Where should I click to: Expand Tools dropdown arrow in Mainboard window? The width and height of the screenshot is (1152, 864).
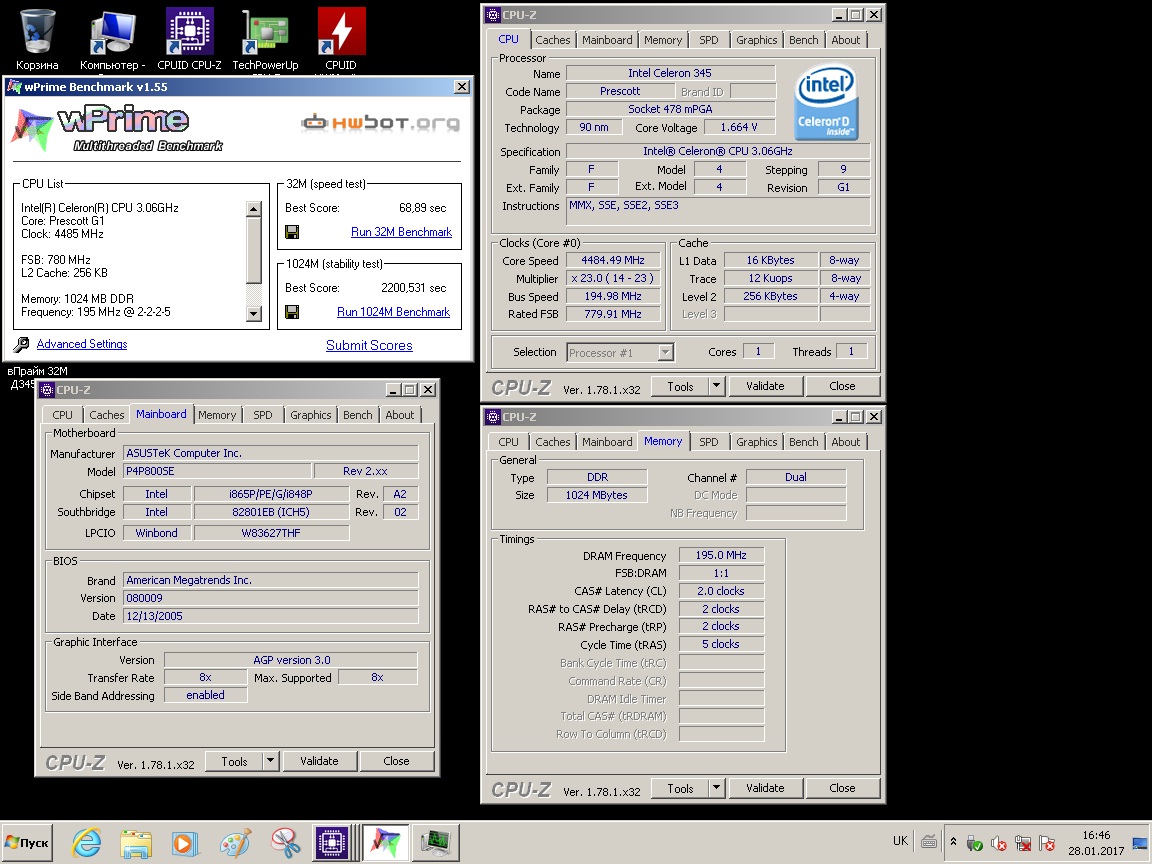(270, 761)
